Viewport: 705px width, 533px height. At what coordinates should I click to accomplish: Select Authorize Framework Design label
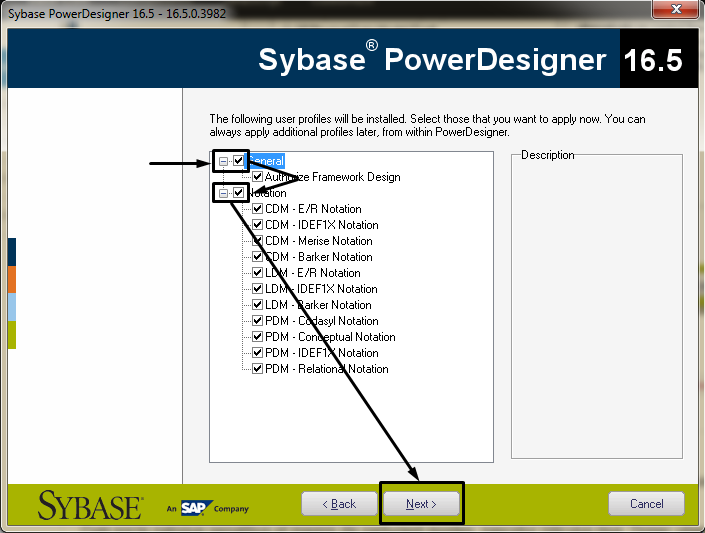(332, 177)
